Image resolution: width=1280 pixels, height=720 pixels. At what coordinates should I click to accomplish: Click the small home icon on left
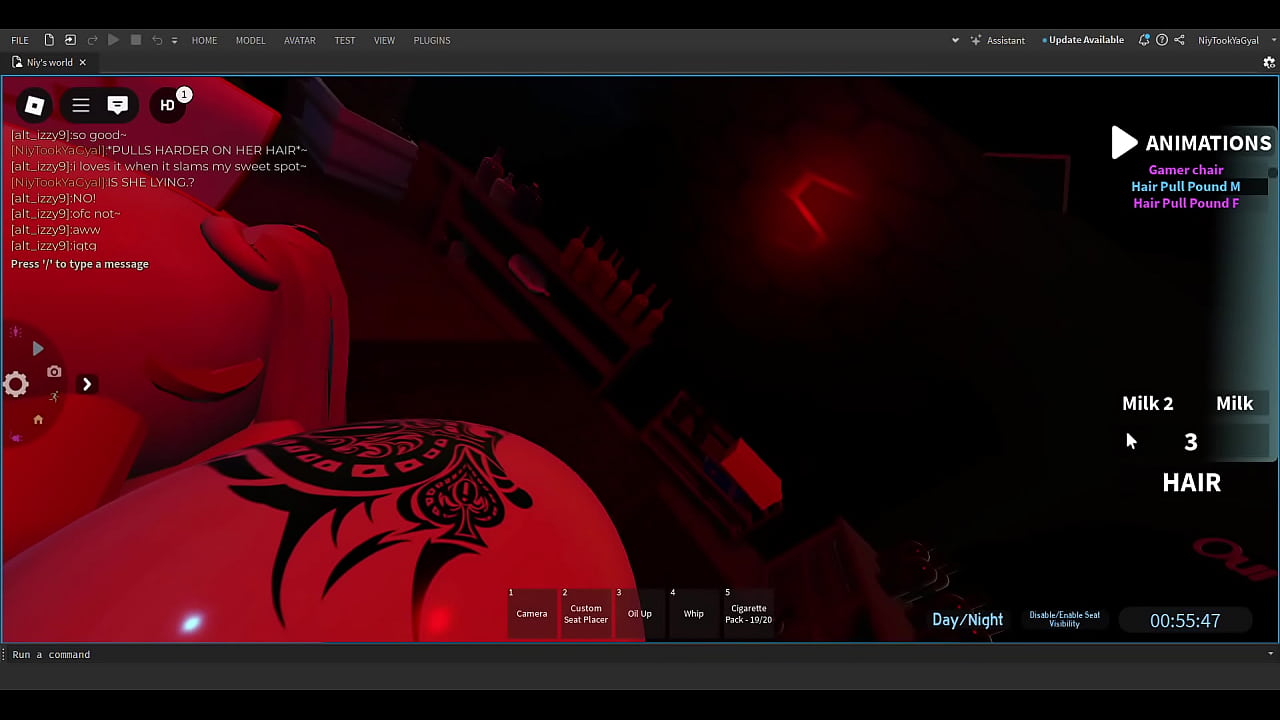tap(38, 420)
